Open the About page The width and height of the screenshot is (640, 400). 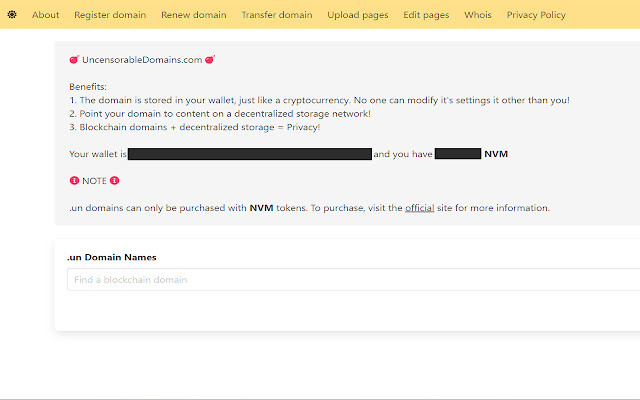[46, 15]
